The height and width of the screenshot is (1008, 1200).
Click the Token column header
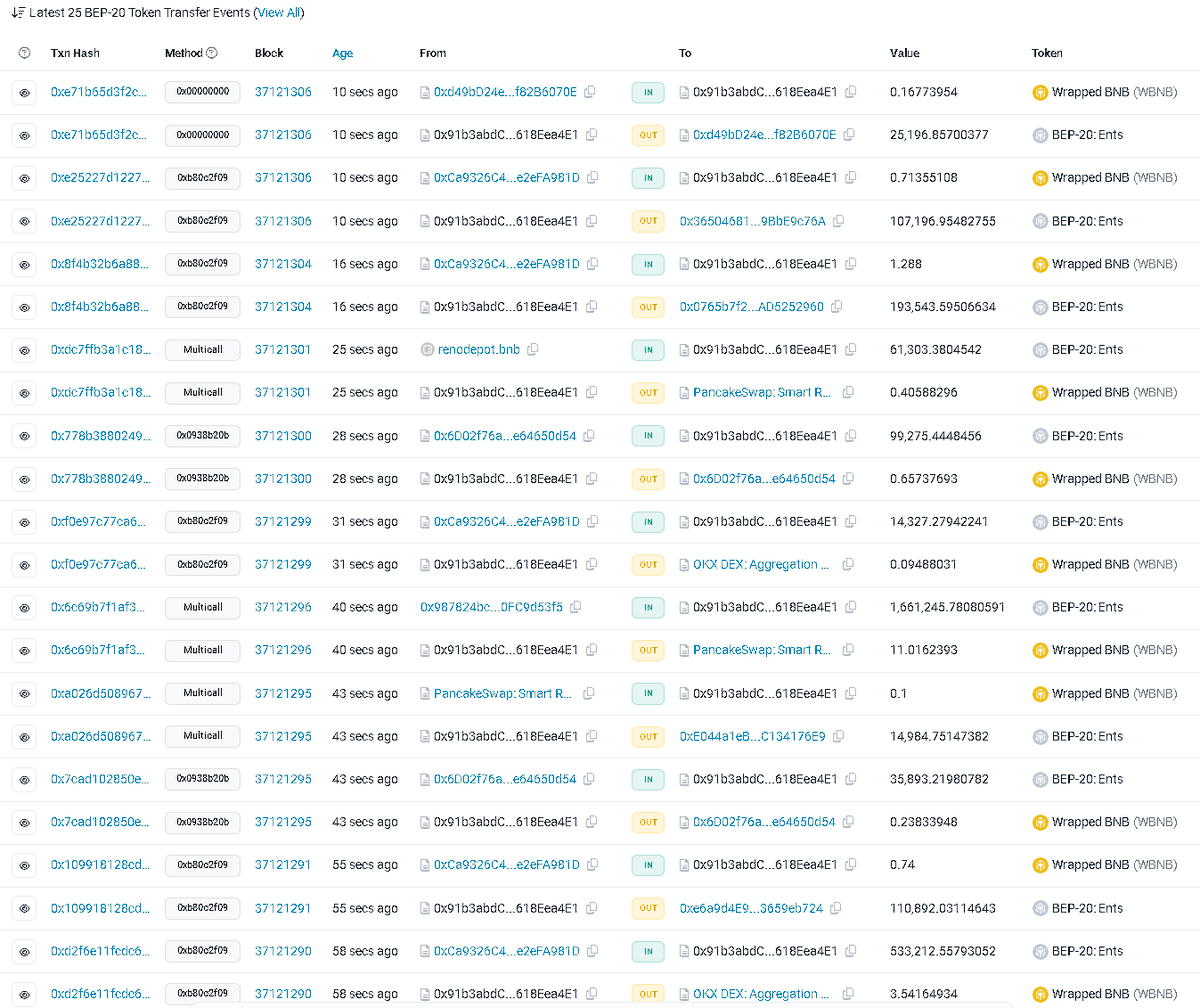point(1047,53)
